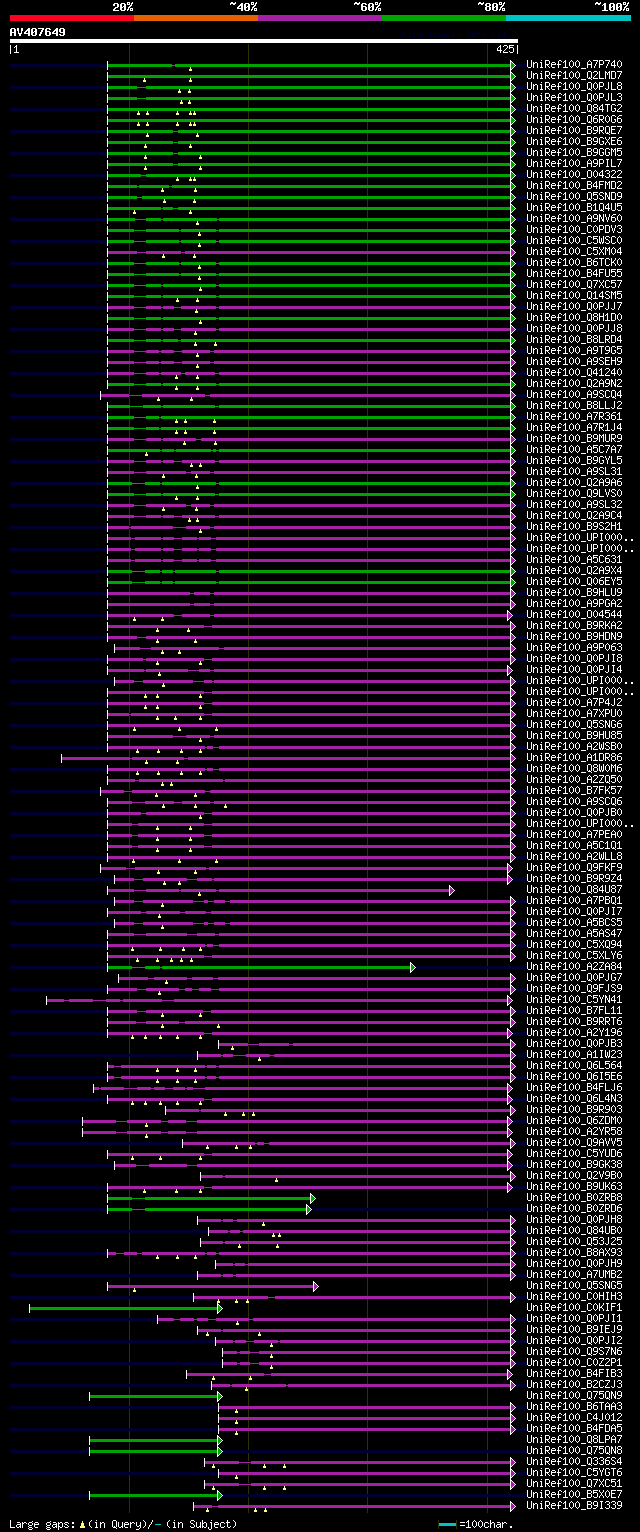Select the UniRef100_B4FMD2 label

click(x=574, y=186)
